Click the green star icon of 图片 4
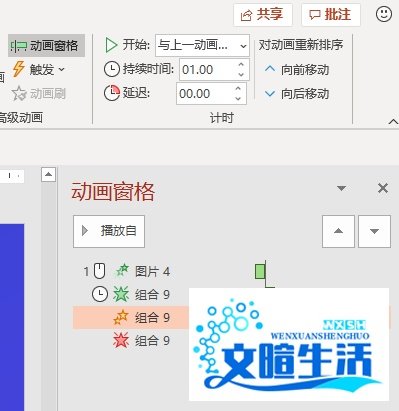Image resolution: width=399 pixels, height=411 pixels. tap(122, 271)
